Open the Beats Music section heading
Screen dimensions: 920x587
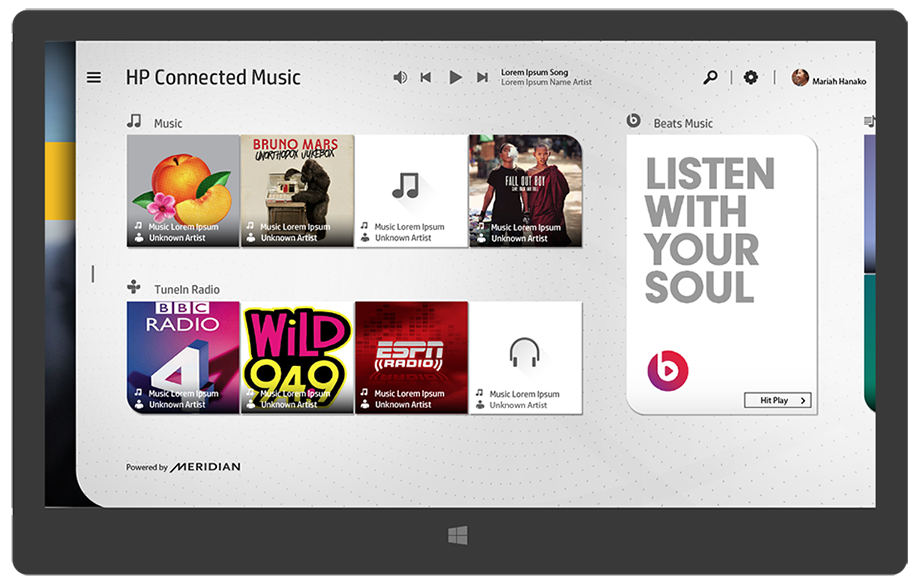683,123
